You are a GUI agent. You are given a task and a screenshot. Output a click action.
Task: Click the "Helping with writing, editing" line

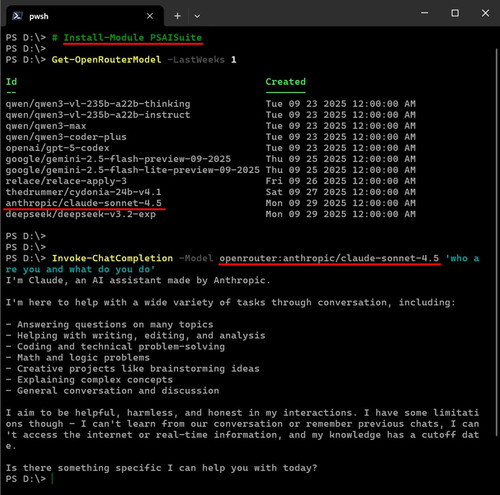(135, 335)
